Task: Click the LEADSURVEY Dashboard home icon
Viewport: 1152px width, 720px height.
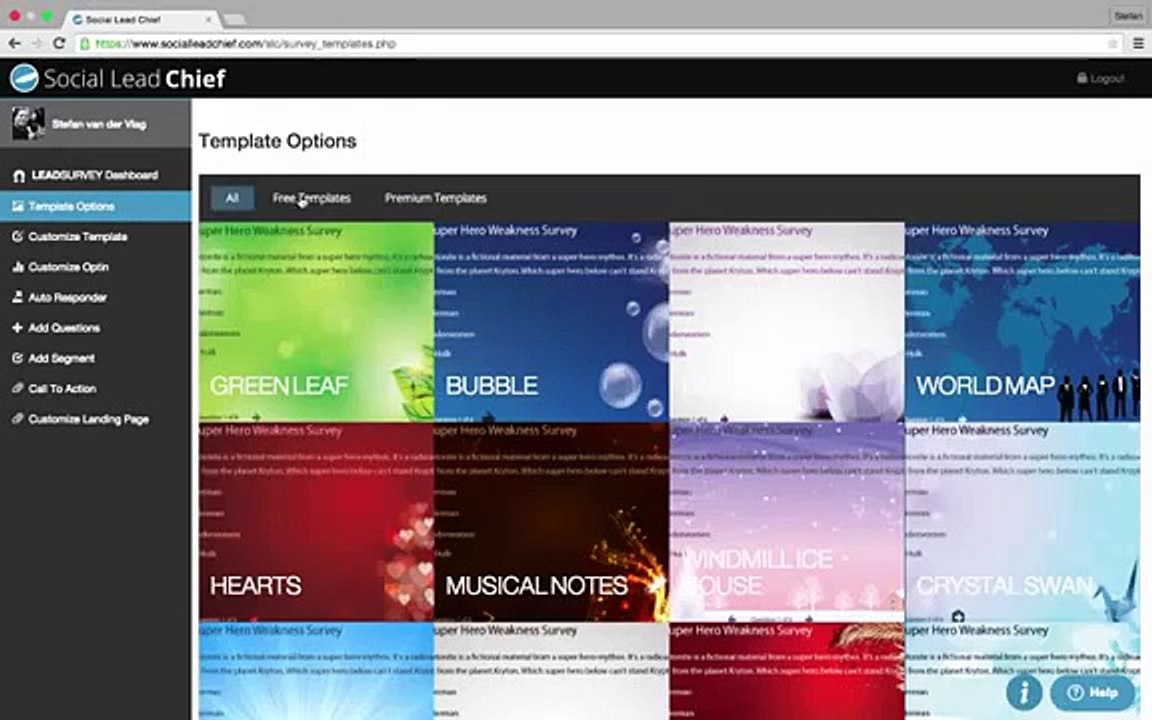Action: pyautogui.click(x=19, y=176)
